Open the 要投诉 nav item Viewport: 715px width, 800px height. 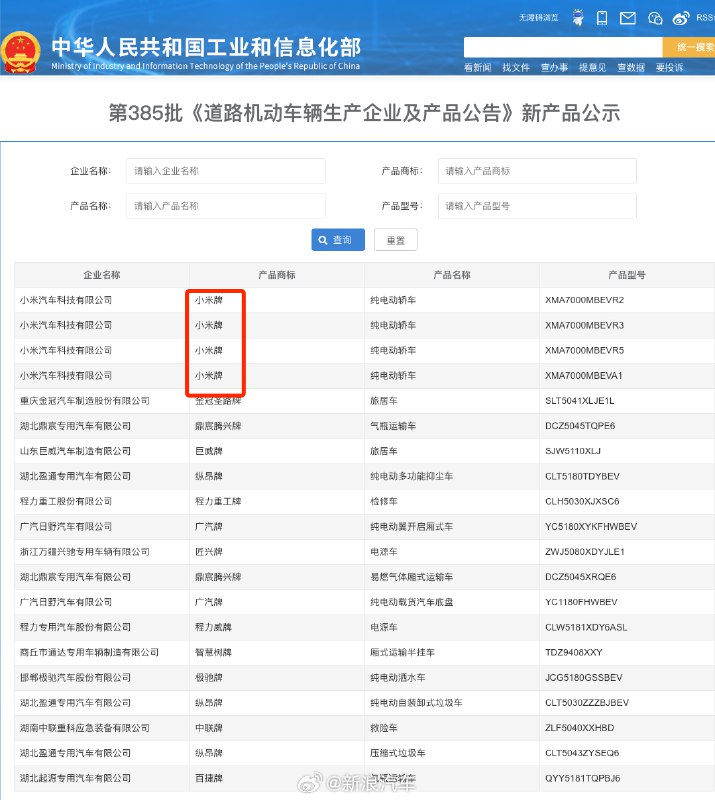[669, 67]
